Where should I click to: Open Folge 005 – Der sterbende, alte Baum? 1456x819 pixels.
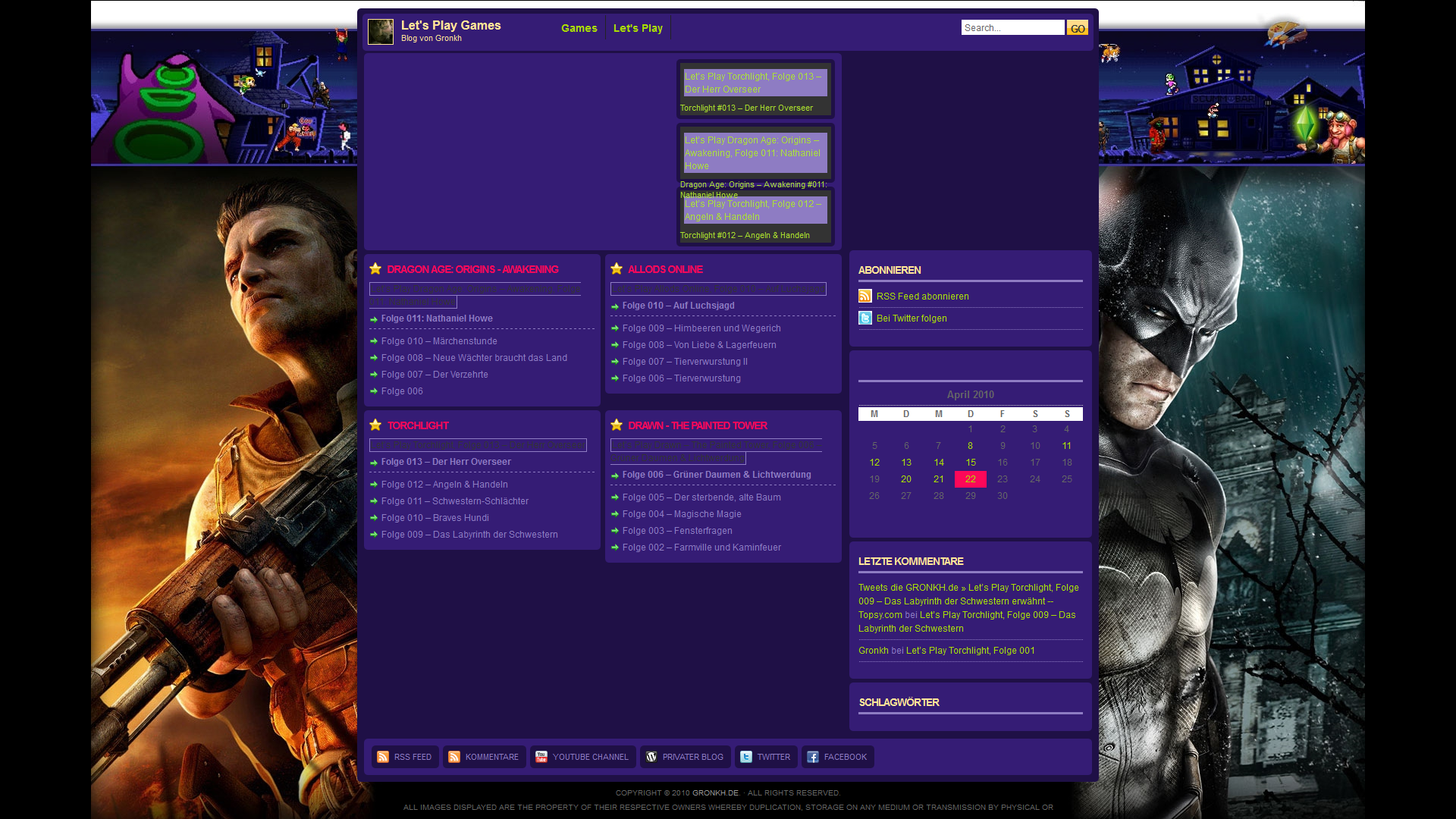click(x=701, y=497)
